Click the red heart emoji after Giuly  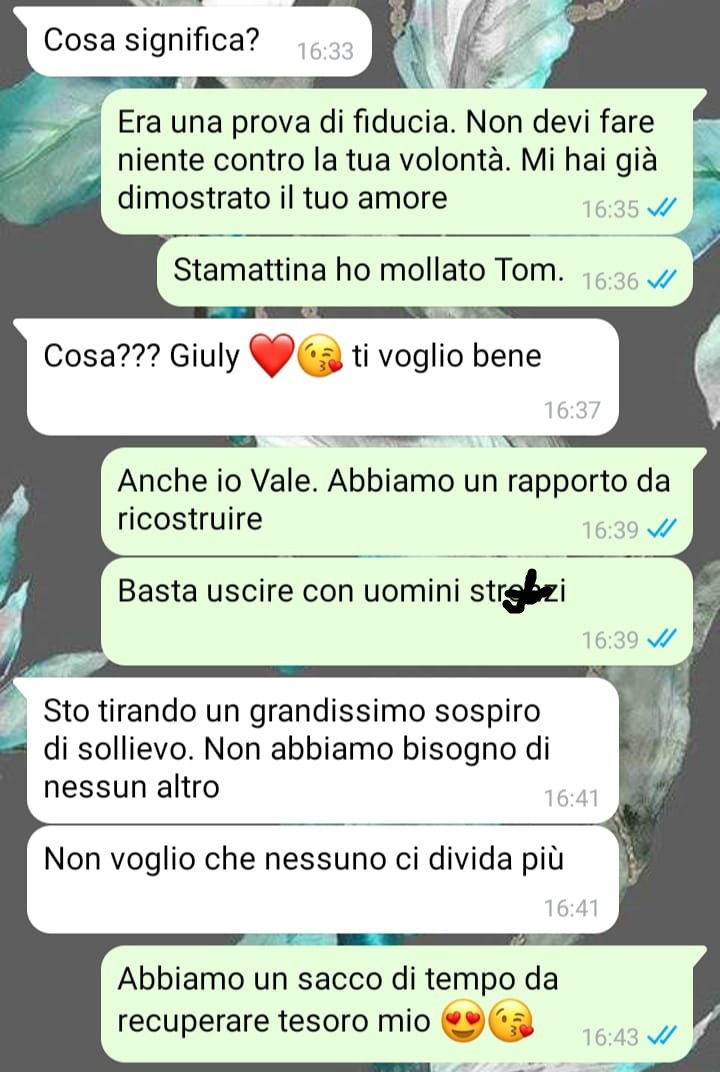(x=271, y=356)
